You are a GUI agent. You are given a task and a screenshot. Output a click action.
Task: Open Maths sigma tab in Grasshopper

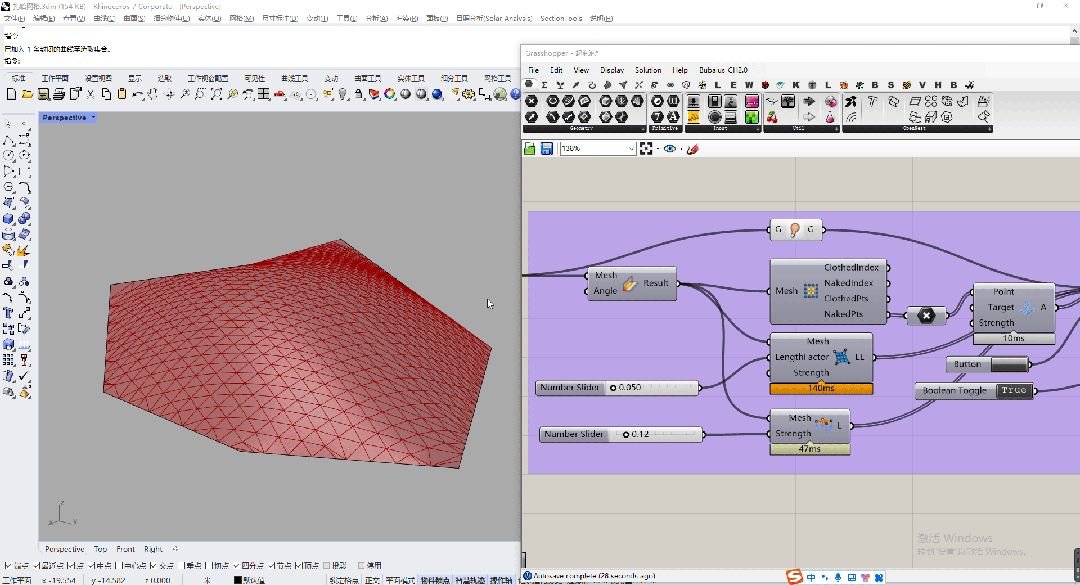pyautogui.click(x=544, y=85)
